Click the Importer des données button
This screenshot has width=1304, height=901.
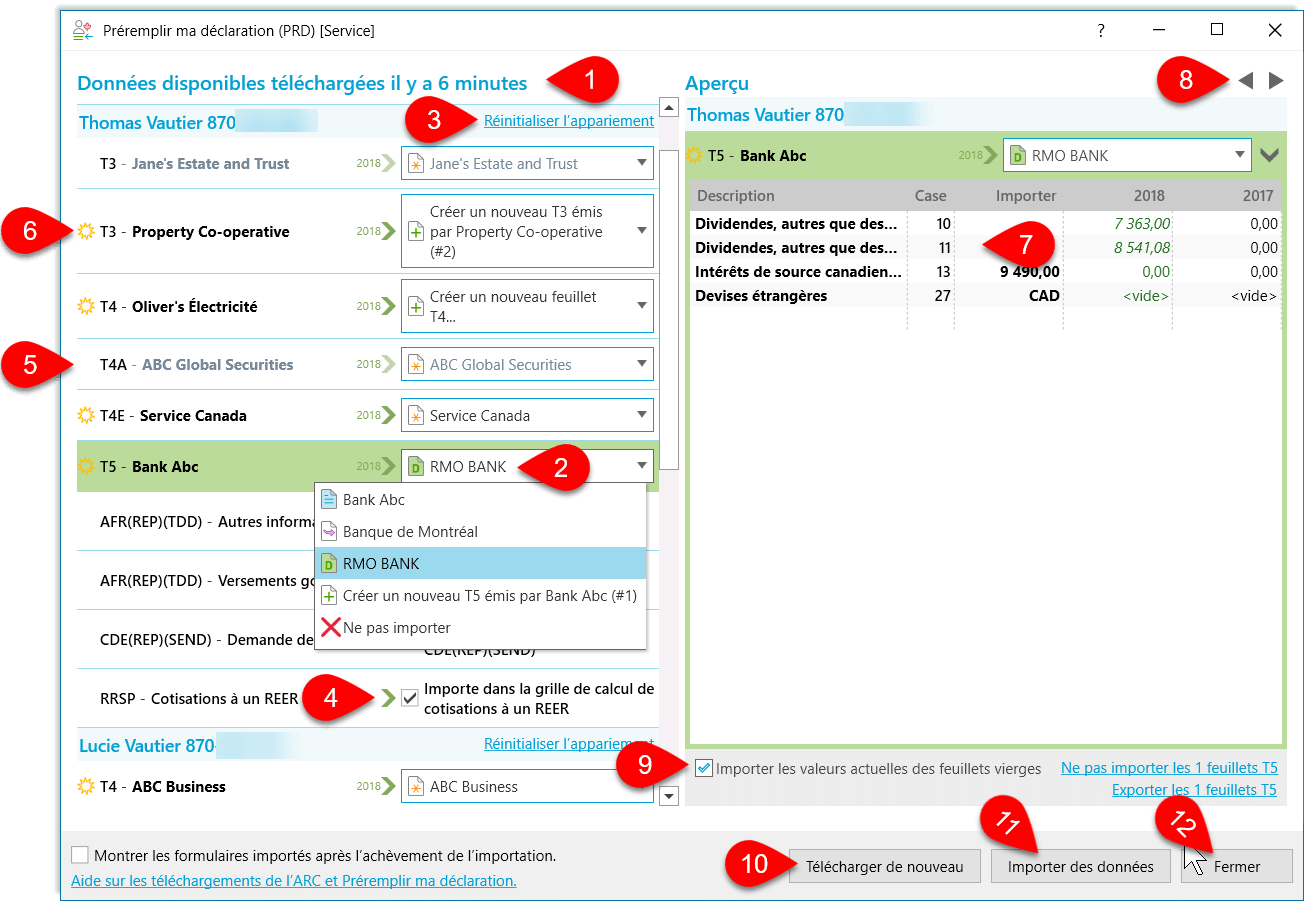(x=1080, y=866)
